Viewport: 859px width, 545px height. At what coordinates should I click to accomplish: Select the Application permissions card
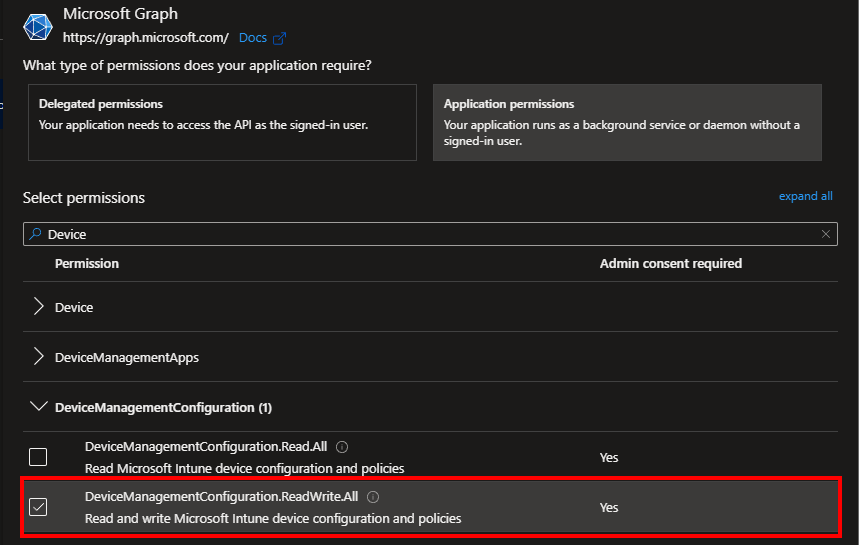click(627, 122)
